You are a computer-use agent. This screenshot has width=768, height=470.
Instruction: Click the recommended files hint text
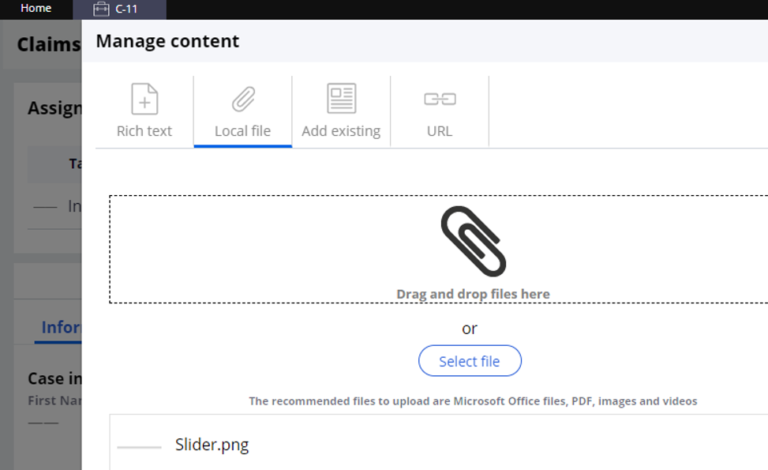pos(472,401)
